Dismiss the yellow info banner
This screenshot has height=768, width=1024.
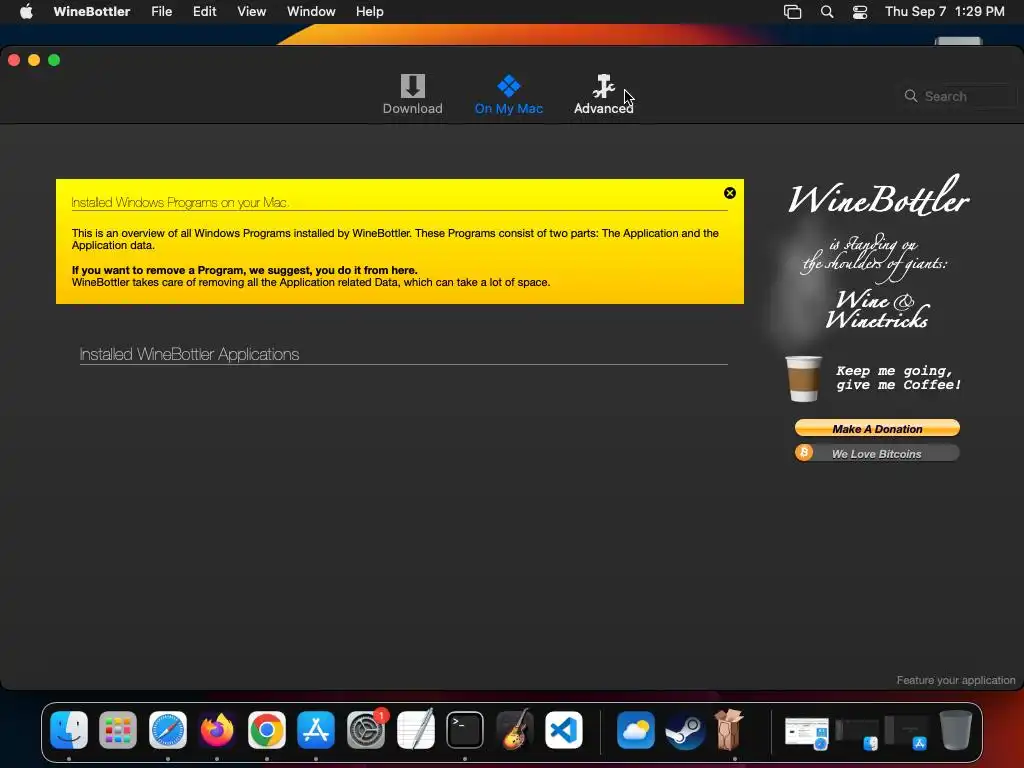point(729,193)
